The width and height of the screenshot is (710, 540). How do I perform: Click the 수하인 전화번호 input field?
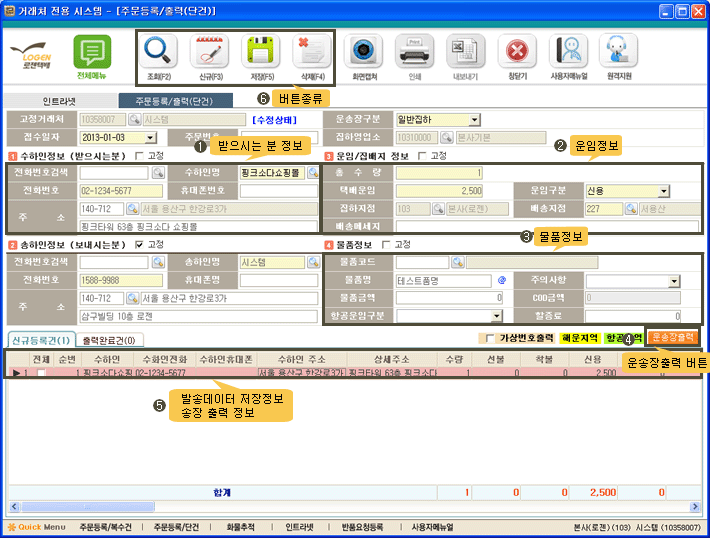tap(121, 191)
